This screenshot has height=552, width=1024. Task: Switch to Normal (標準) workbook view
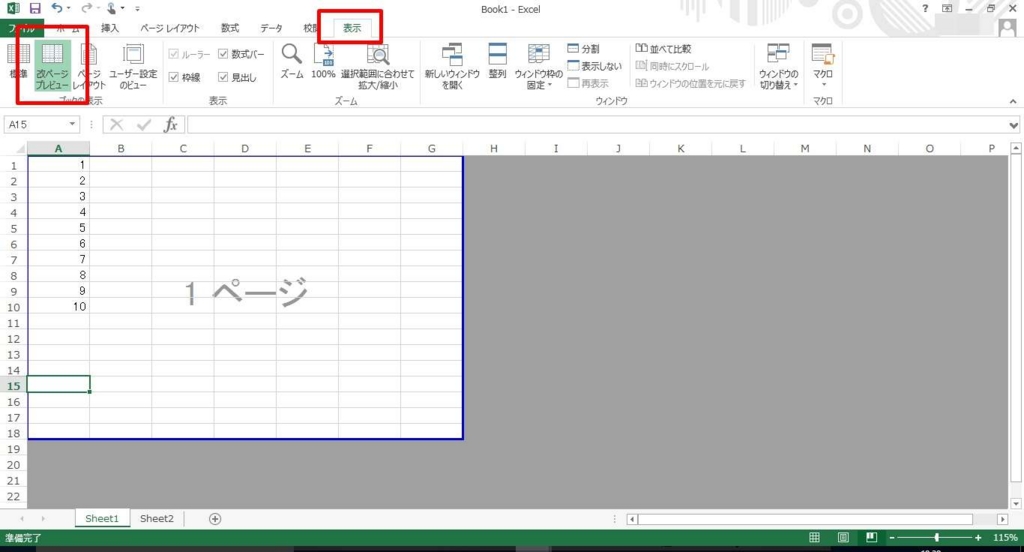(x=18, y=62)
